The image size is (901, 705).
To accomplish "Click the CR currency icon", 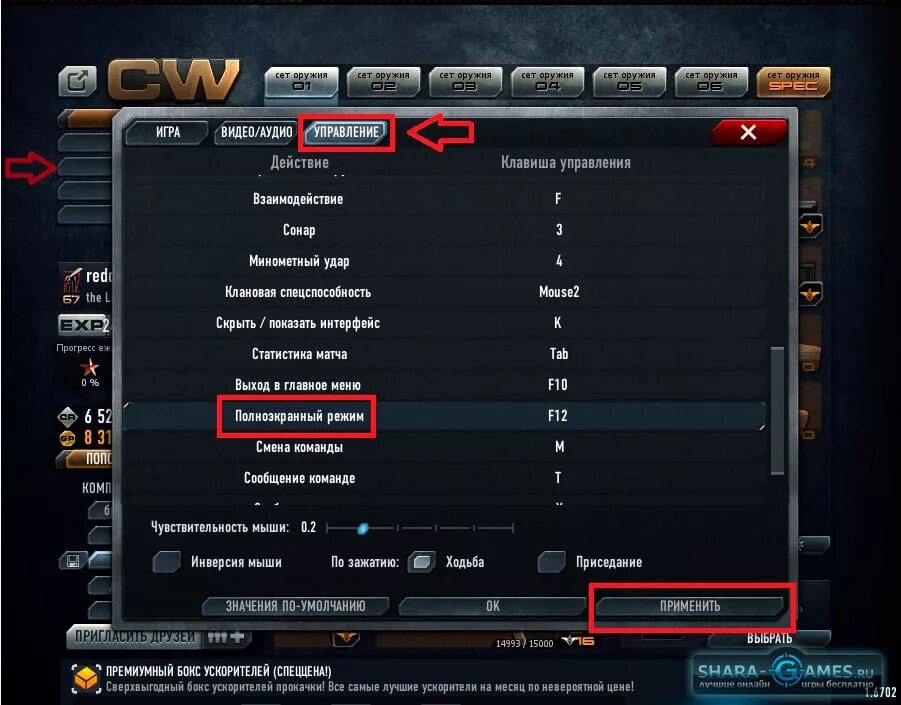I will pyautogui.click(x=68, y=416).
